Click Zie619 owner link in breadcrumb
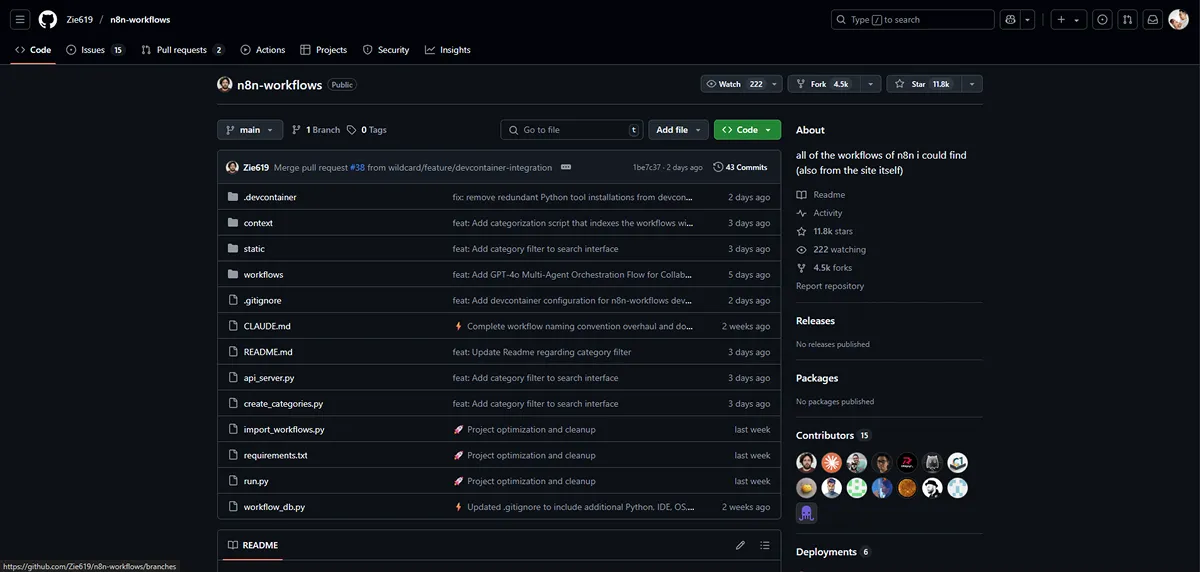Viewport: 1200px width, 573px height. point(80,20)
